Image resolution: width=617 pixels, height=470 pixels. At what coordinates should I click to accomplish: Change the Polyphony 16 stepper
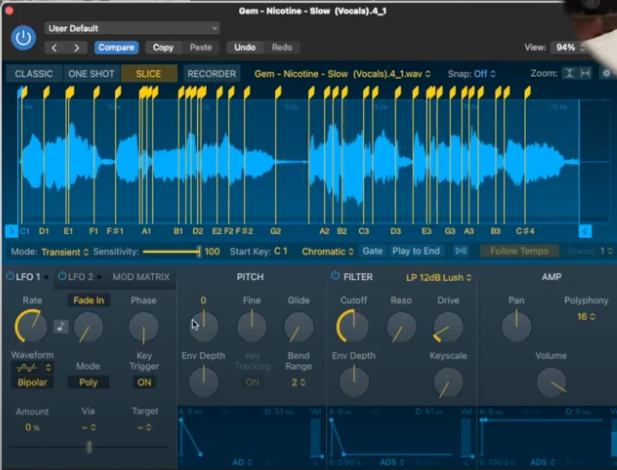586,316
